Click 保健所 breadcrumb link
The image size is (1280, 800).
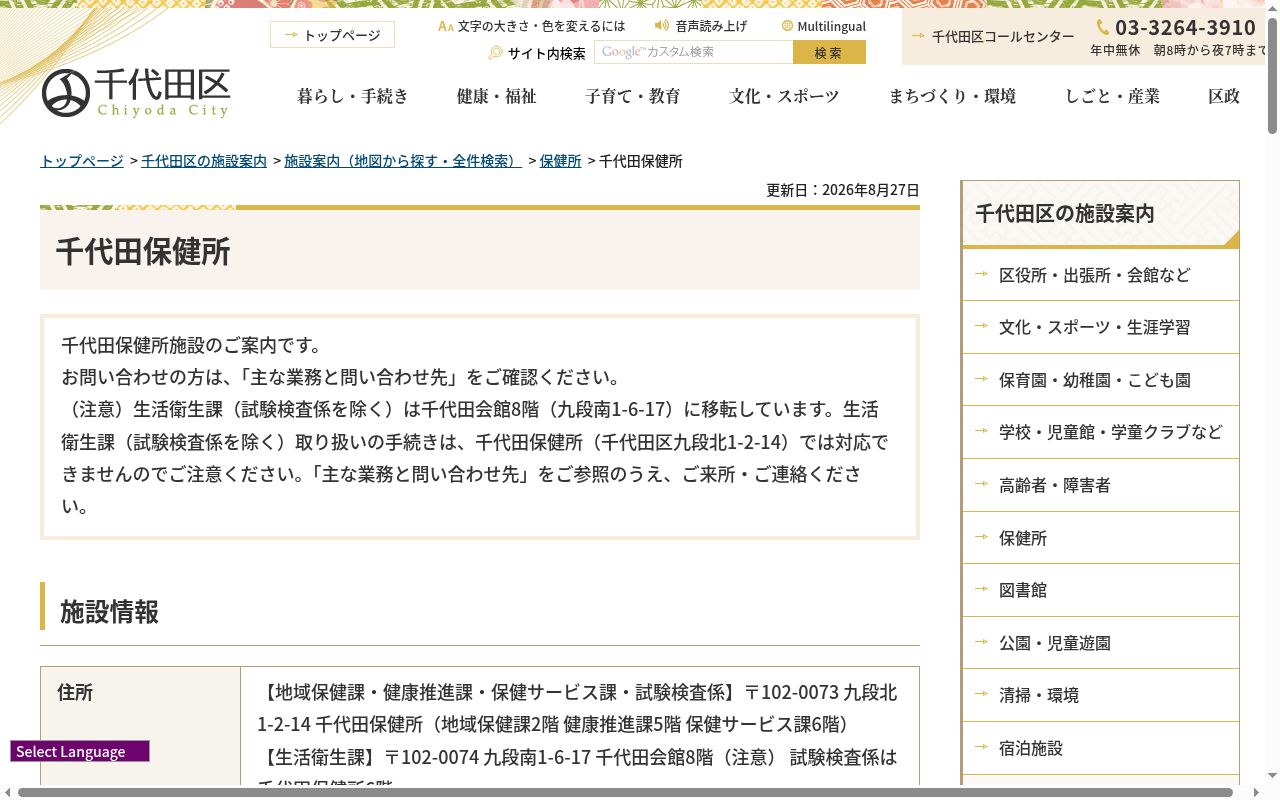[x=560, y=161]
